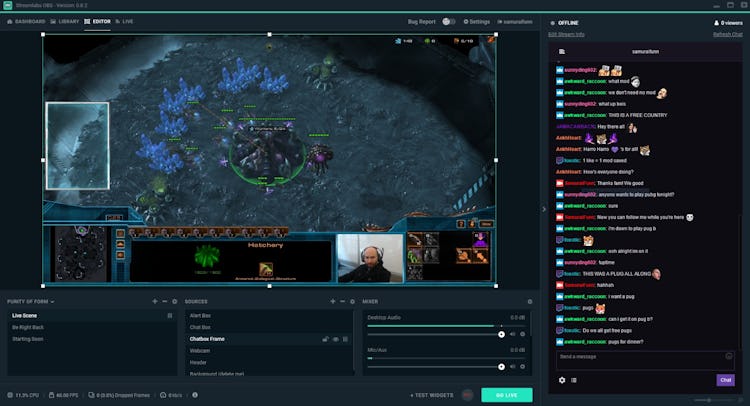Click the chat rooms icon beside samuraifunn
This screenshot has width=750, height=406.
[x=562, y=52]
